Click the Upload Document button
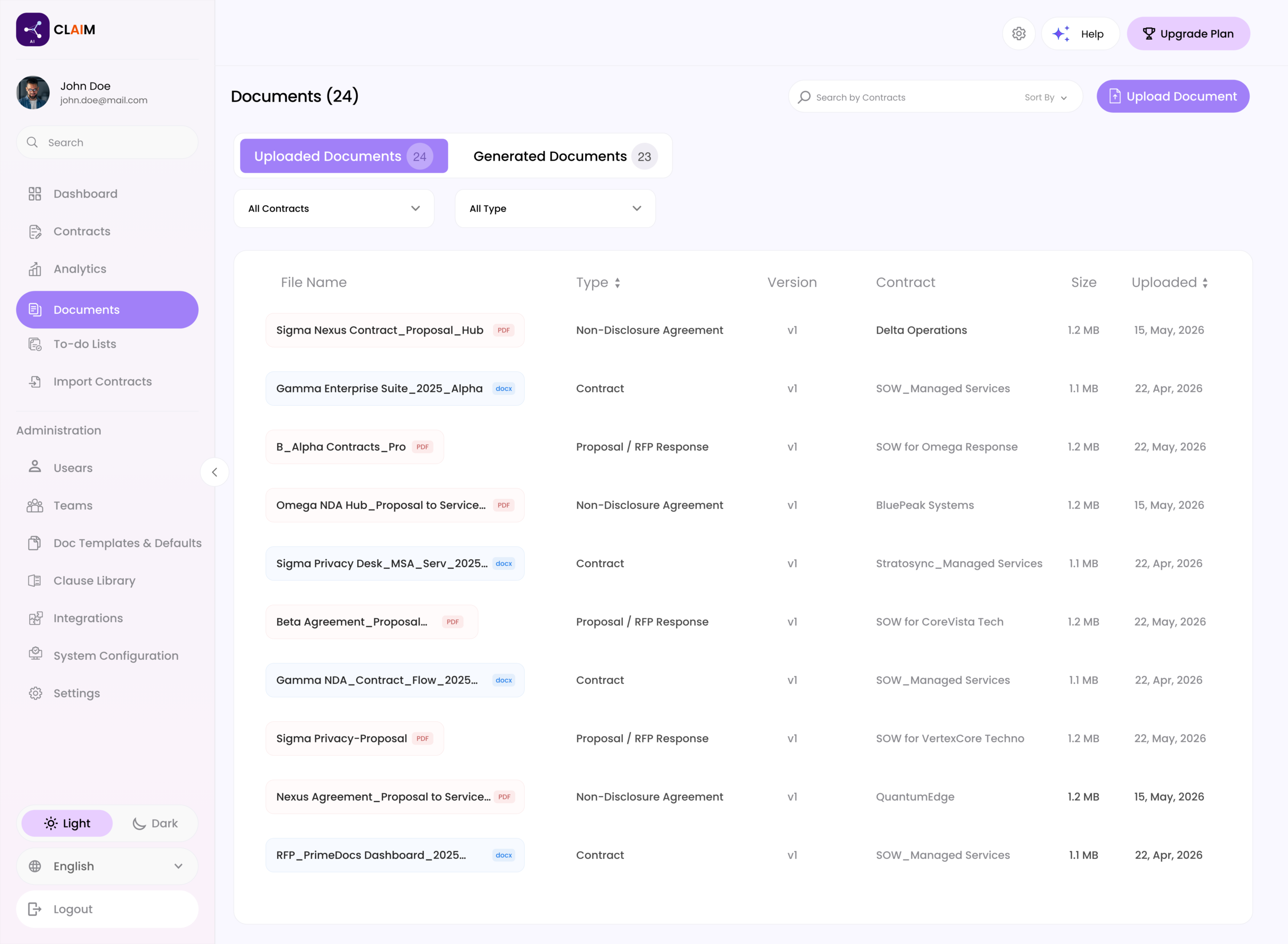 [1172, 96]
